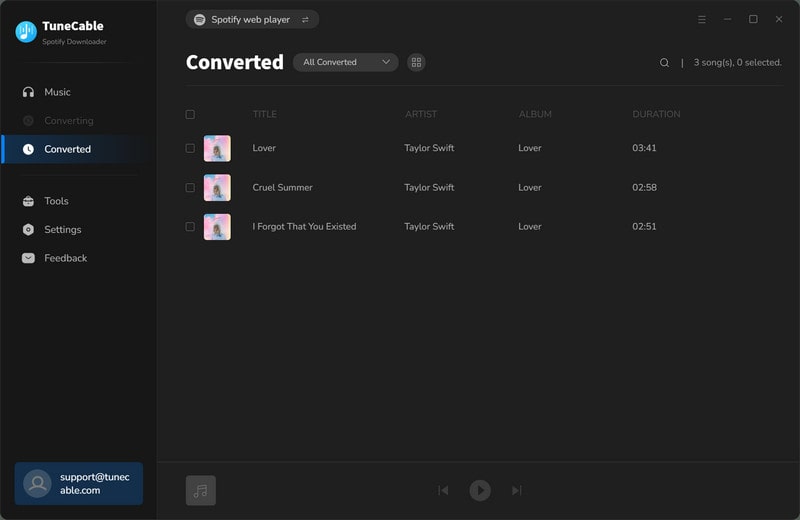800x520 pixels.
Task: Expand the All Converted dropdown
Action: coord(345,62)
